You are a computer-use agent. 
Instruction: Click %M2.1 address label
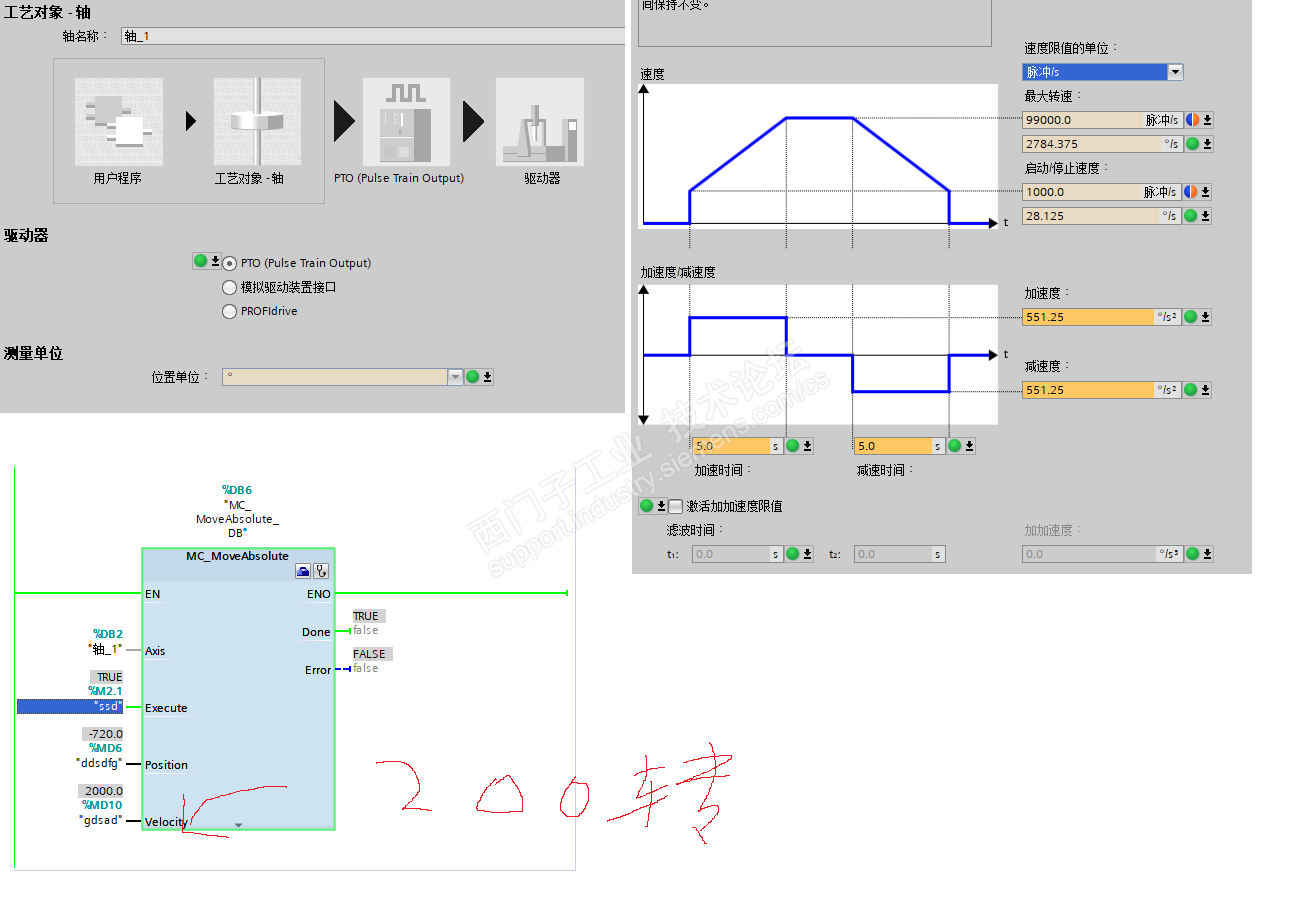coord(105,691)
